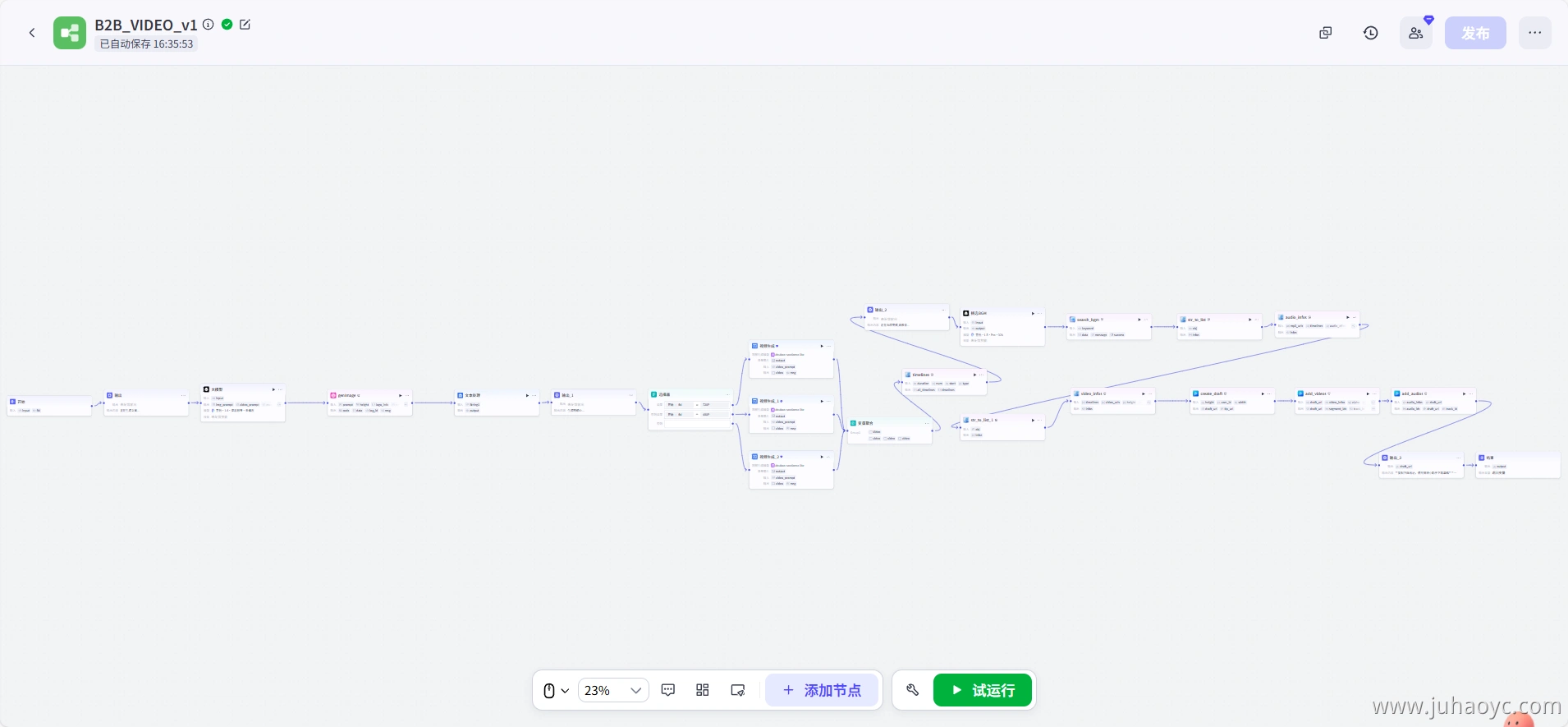Run the search_bgm node play arrow

coord(1139,320)
